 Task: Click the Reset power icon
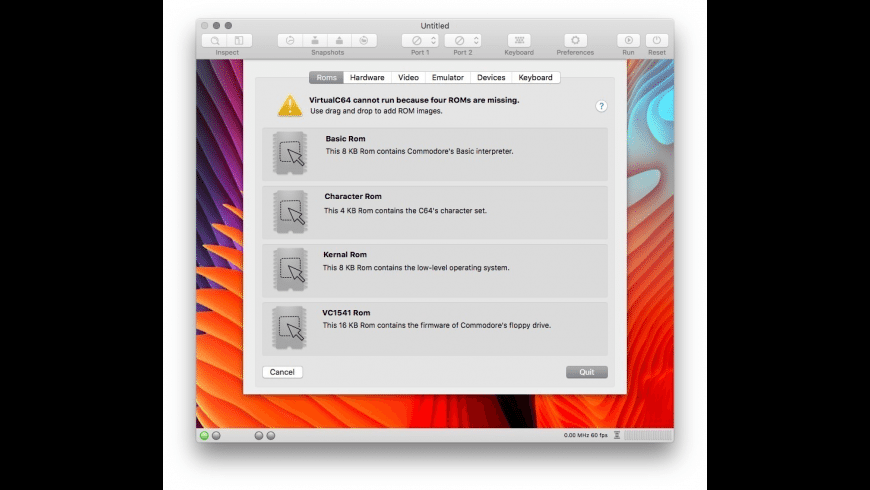tap(657, 41)
